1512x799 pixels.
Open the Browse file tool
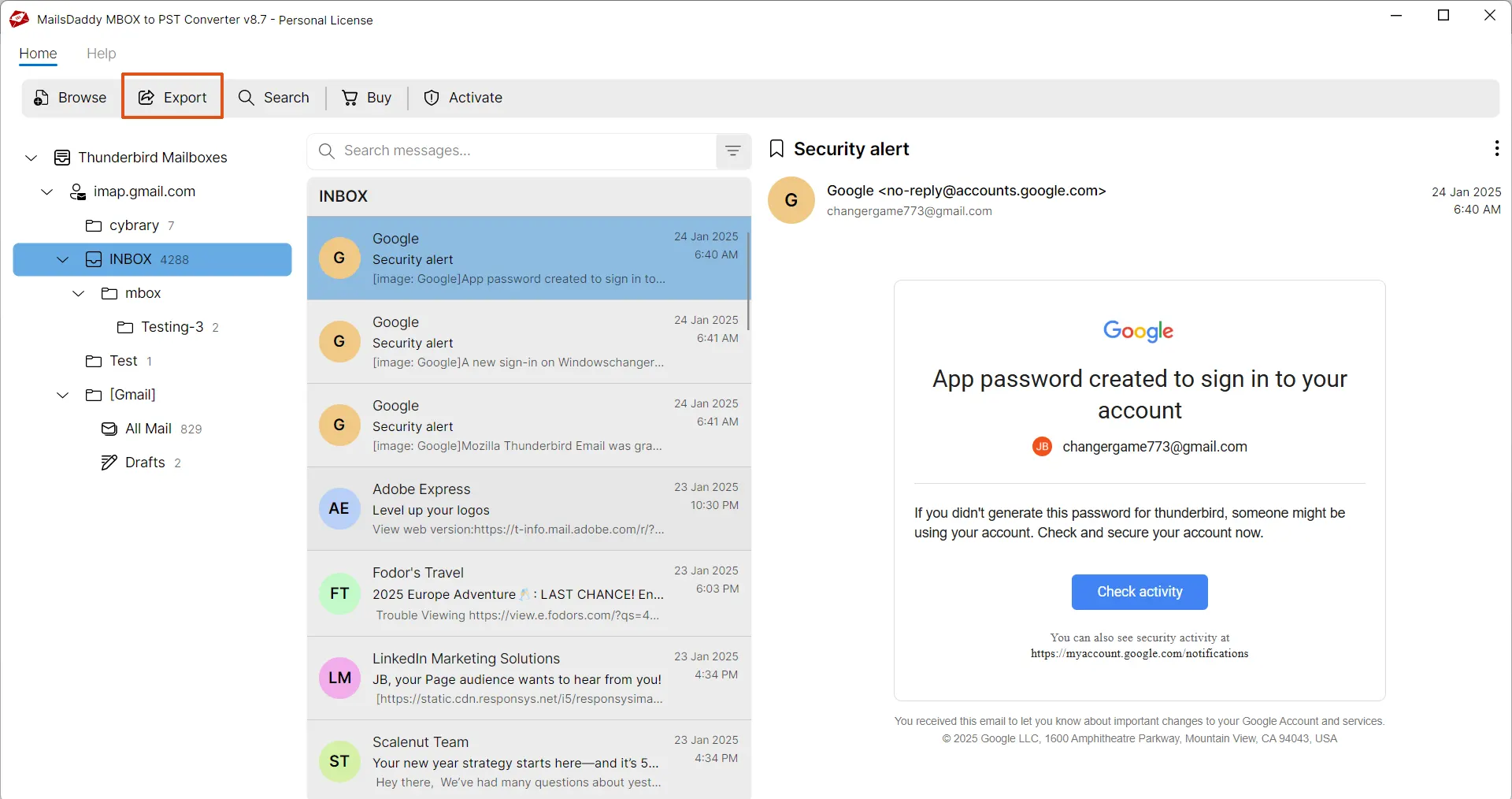point(70,98)
